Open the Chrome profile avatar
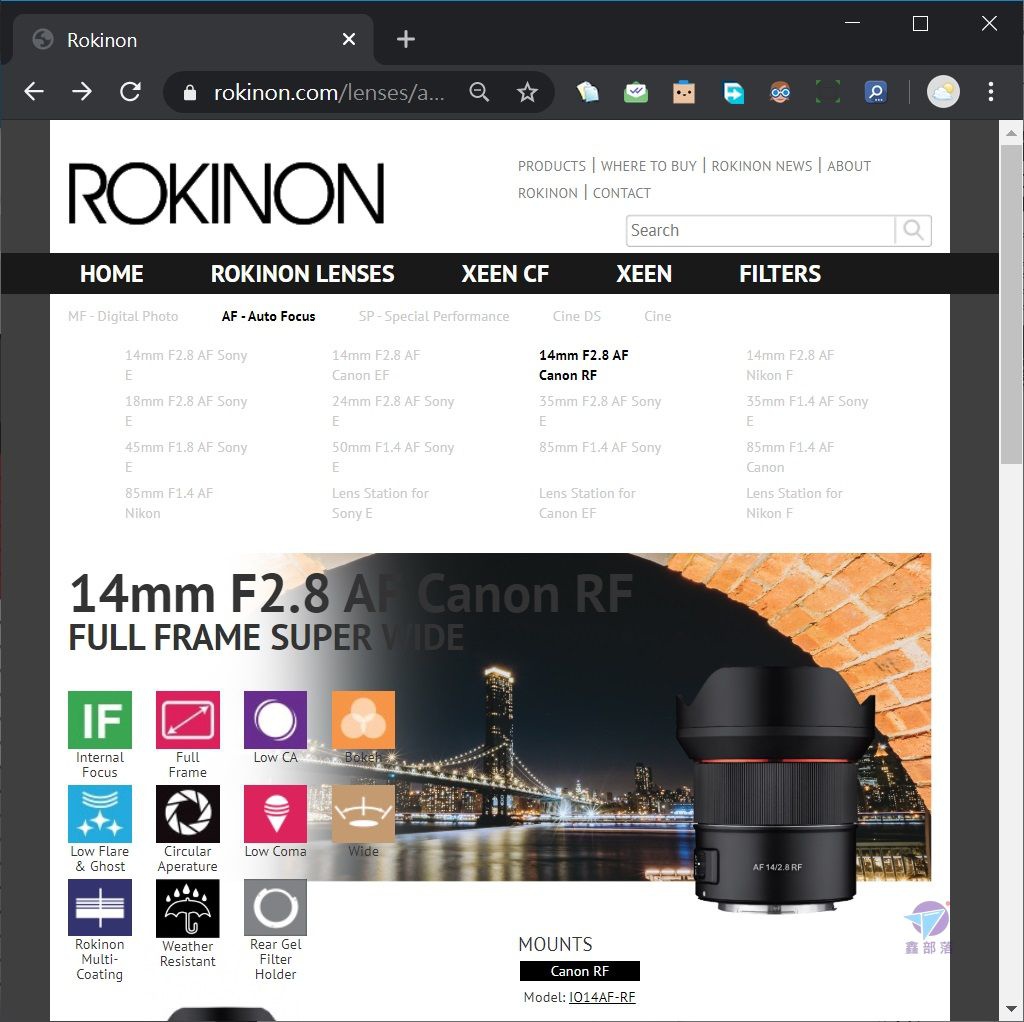The image size is (1024, 1022). tap(943, 91)
